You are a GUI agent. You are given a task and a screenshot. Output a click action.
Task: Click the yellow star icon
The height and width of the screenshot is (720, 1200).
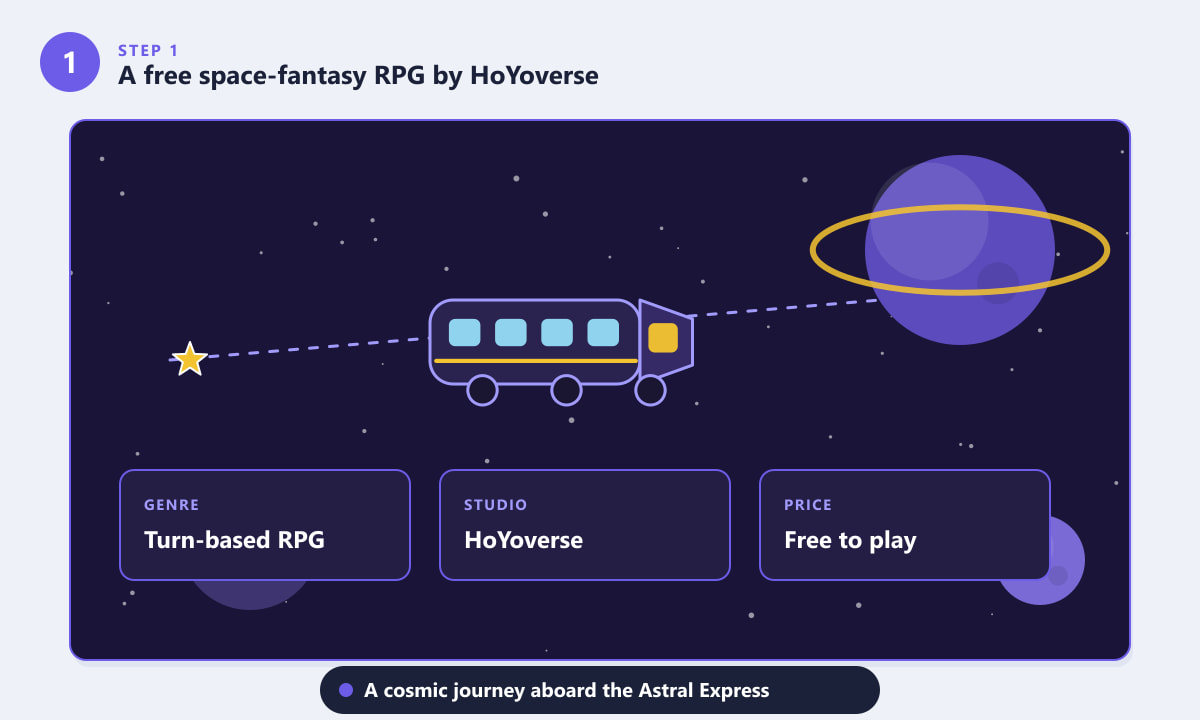pos(189,359)
